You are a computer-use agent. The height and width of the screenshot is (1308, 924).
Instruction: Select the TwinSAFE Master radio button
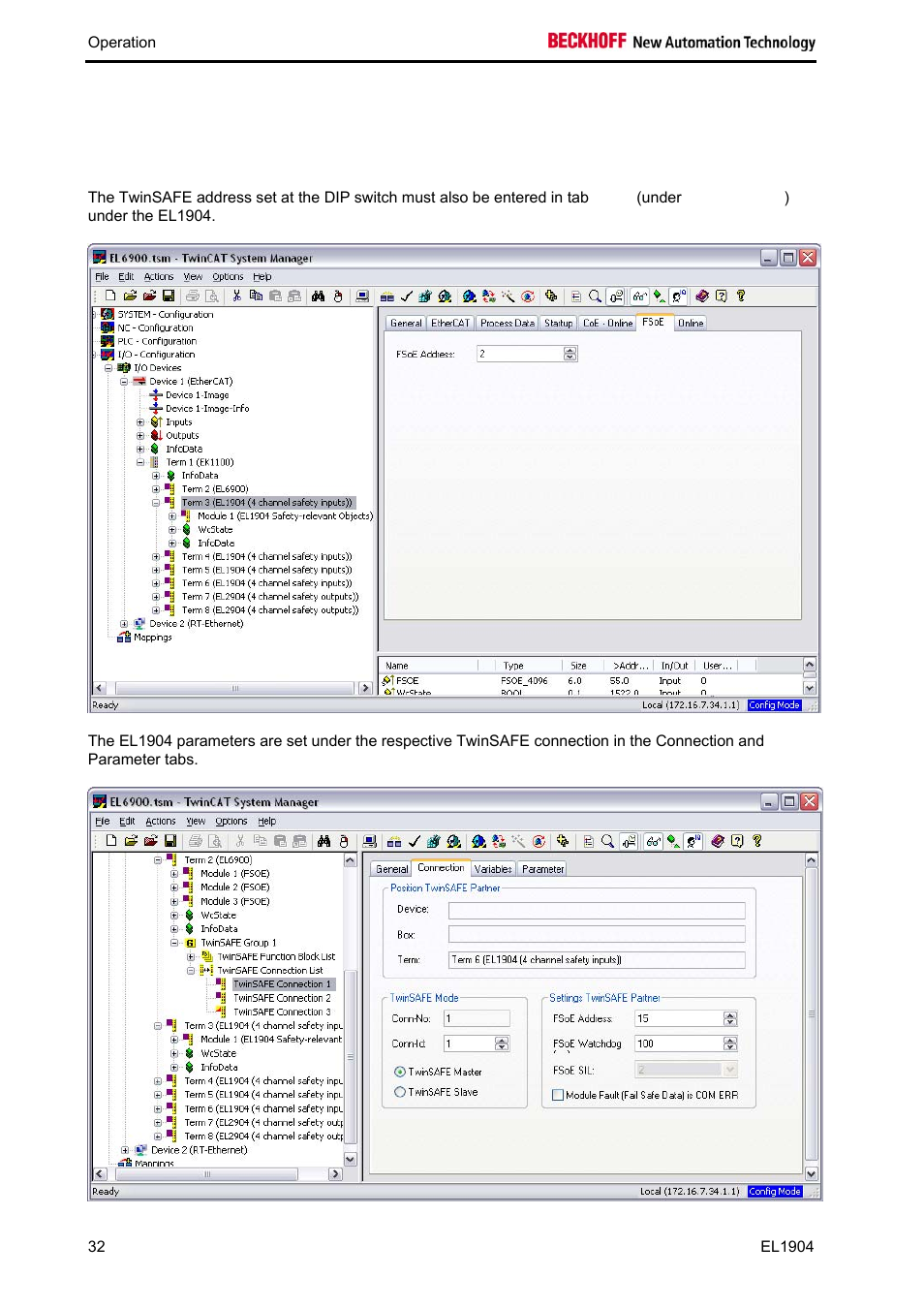pos(400,1072)
